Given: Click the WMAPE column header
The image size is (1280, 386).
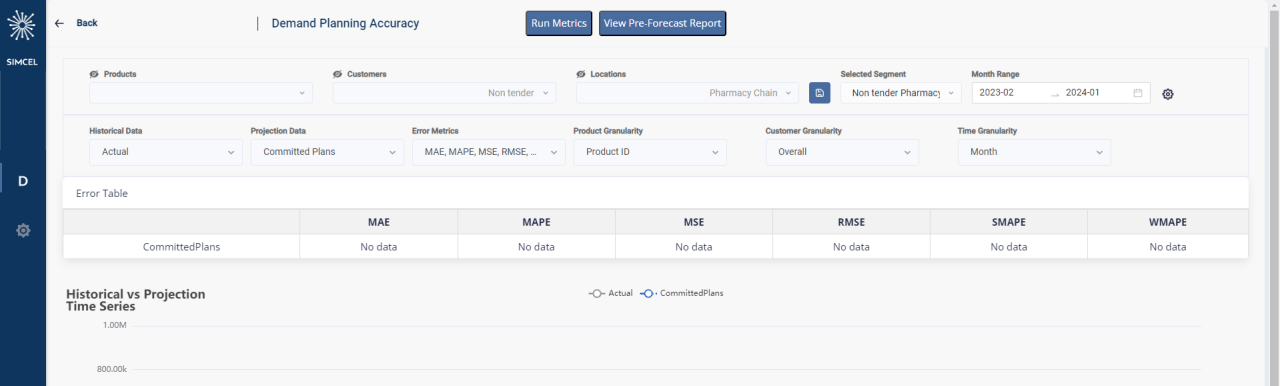Looking at the screenshot, I should coord(1167,221).
